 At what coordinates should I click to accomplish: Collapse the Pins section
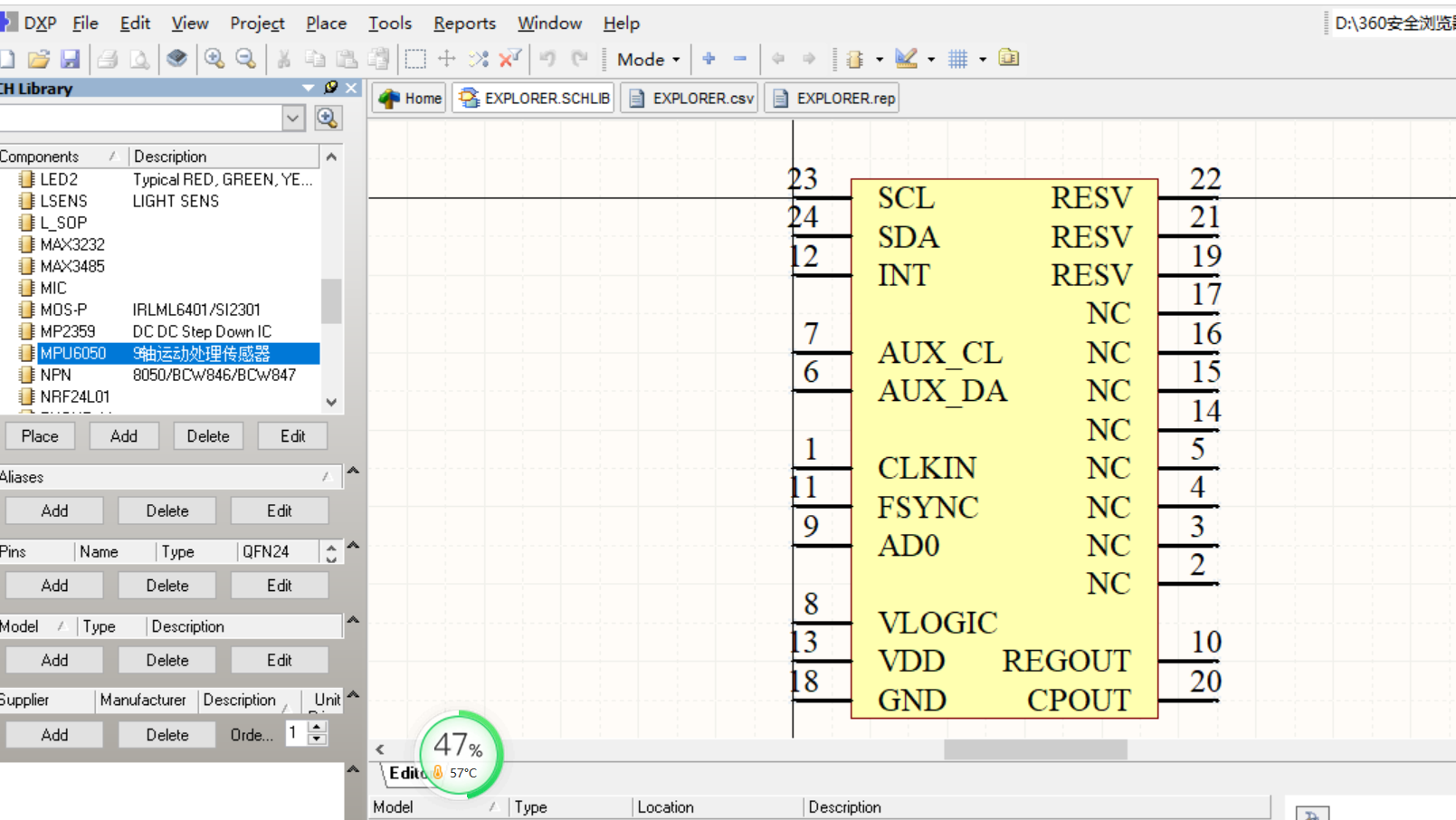[x=353, y=545]
